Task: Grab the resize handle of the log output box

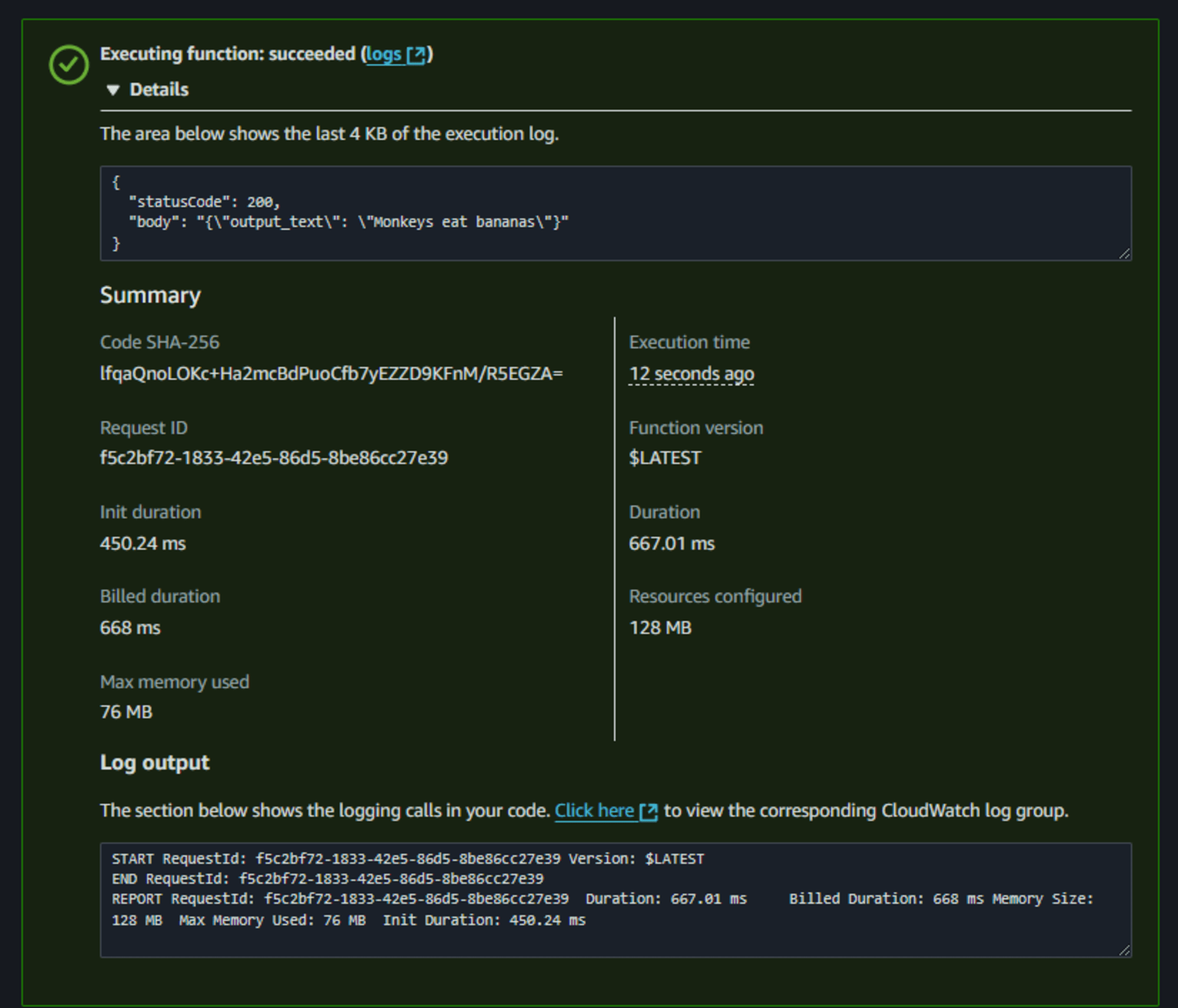Action: [x=1124, y=950]
